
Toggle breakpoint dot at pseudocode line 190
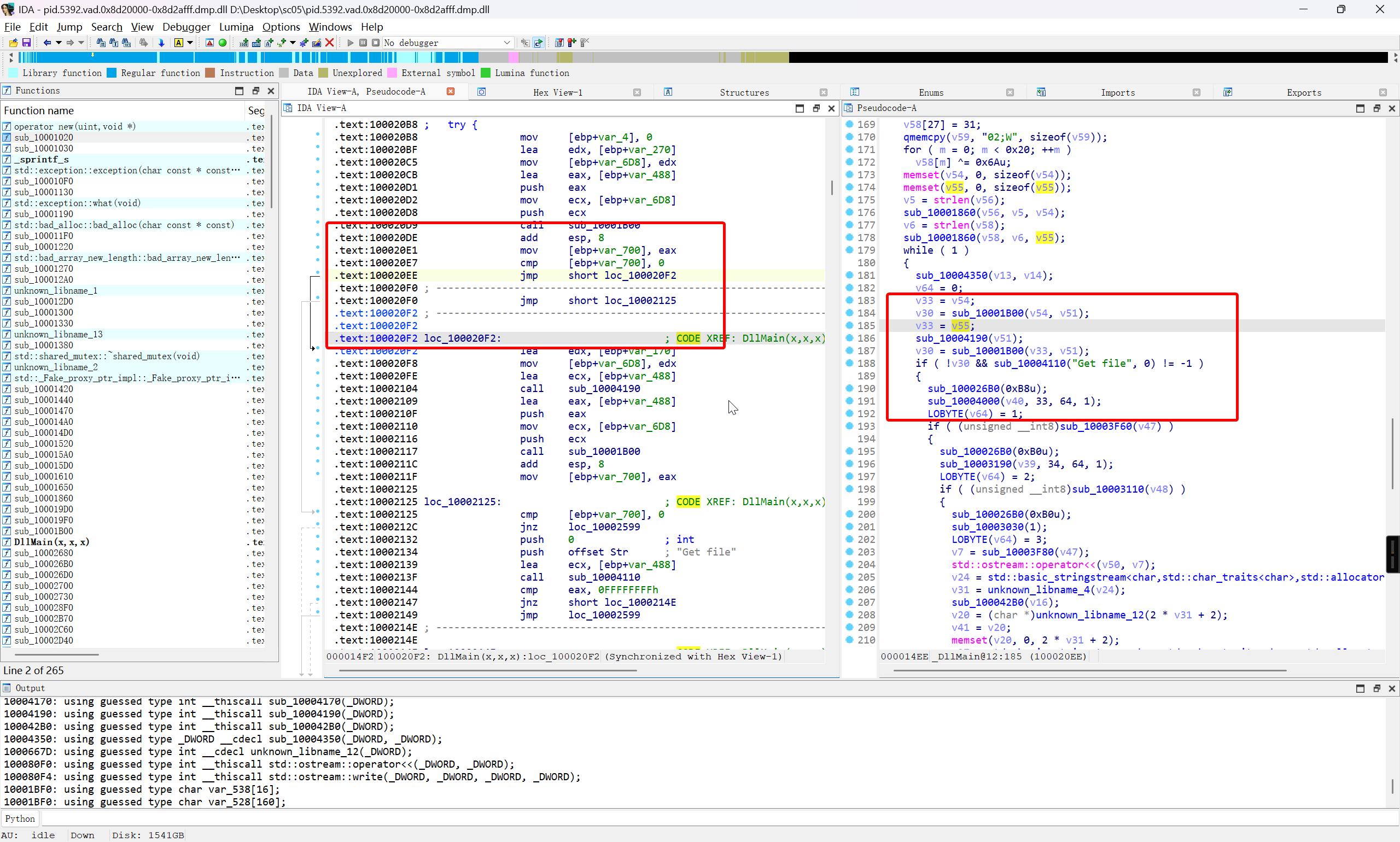[x=849, y=389]
